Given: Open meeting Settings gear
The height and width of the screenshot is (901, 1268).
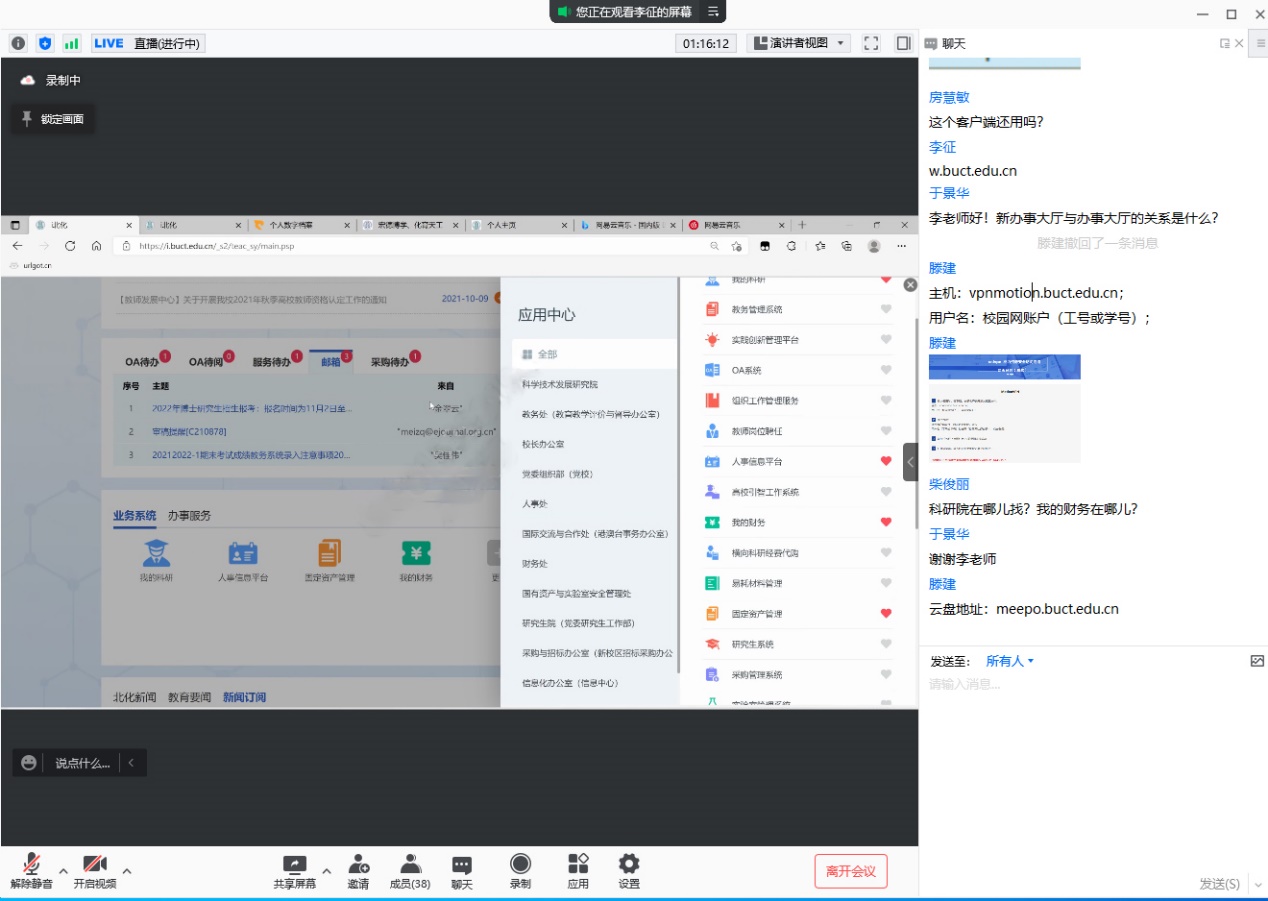Looking at the screenshot, I should (628, 870).
